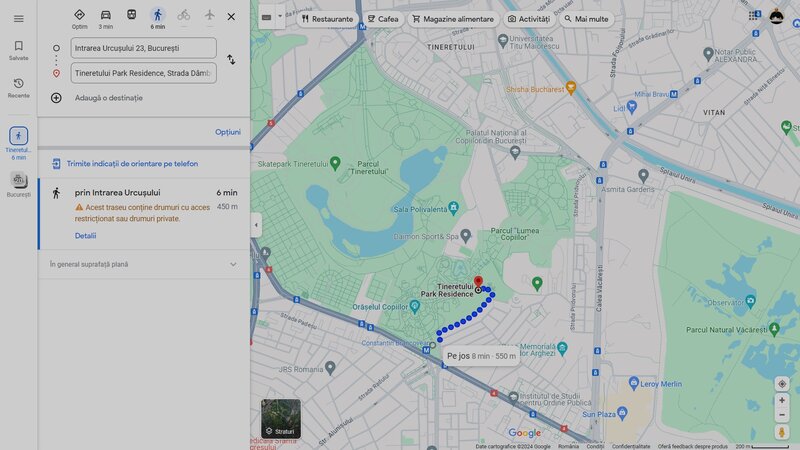The width and height of the screenshot is (800, 450).
Task: Filter map by Restaurante
Action: pyautogui.click(x=326, y=18)
